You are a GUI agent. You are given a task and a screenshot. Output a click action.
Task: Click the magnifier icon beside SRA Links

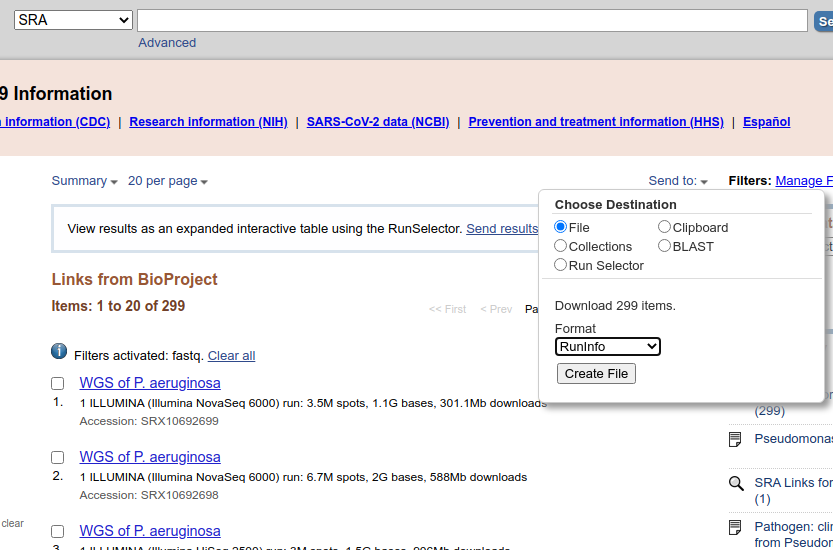pyautogui.click(x=736, y=484)
